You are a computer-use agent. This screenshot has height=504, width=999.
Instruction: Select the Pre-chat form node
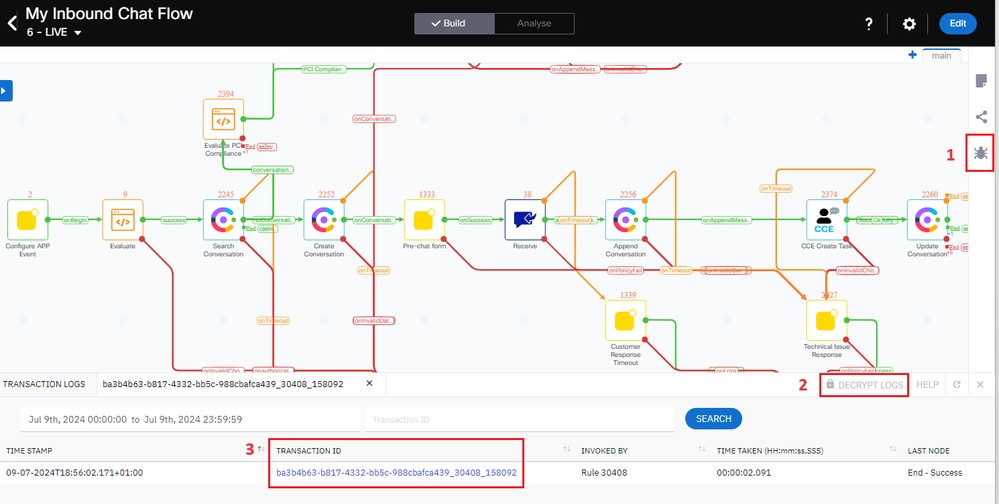click(x=424, y=220)
